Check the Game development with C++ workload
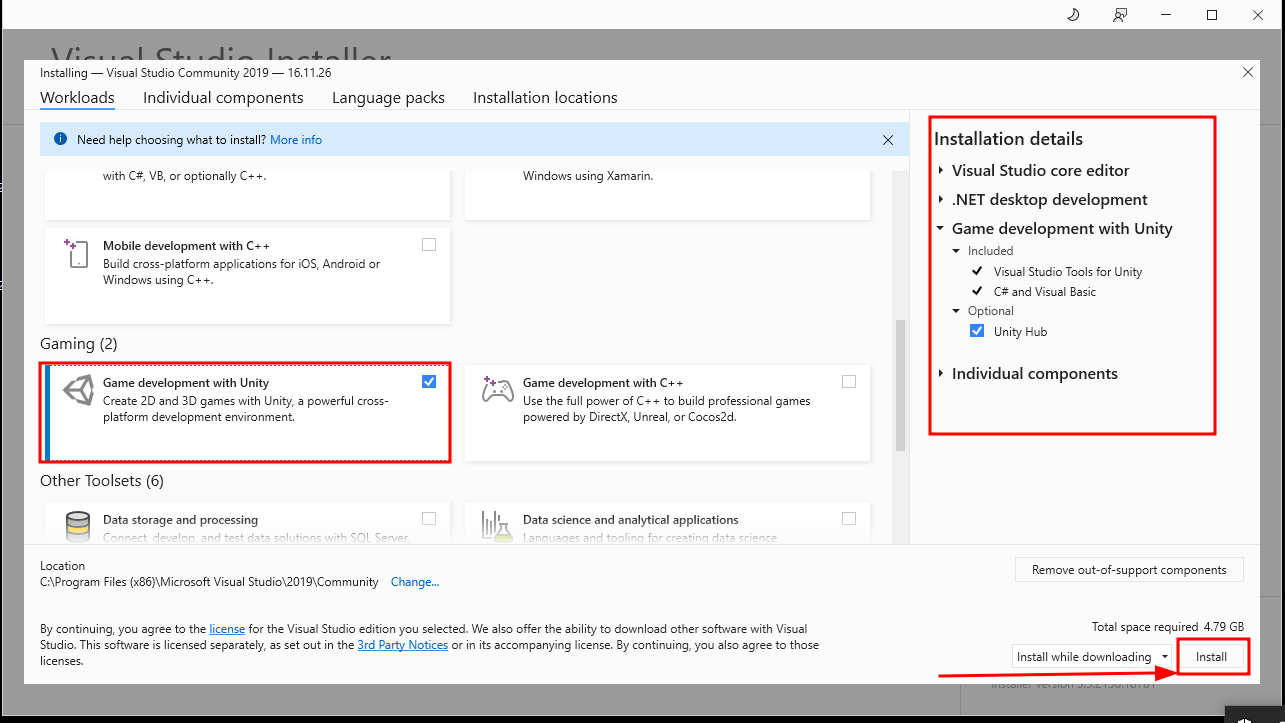Viewport: 1285px width, 723px height. tap(849, 381)
